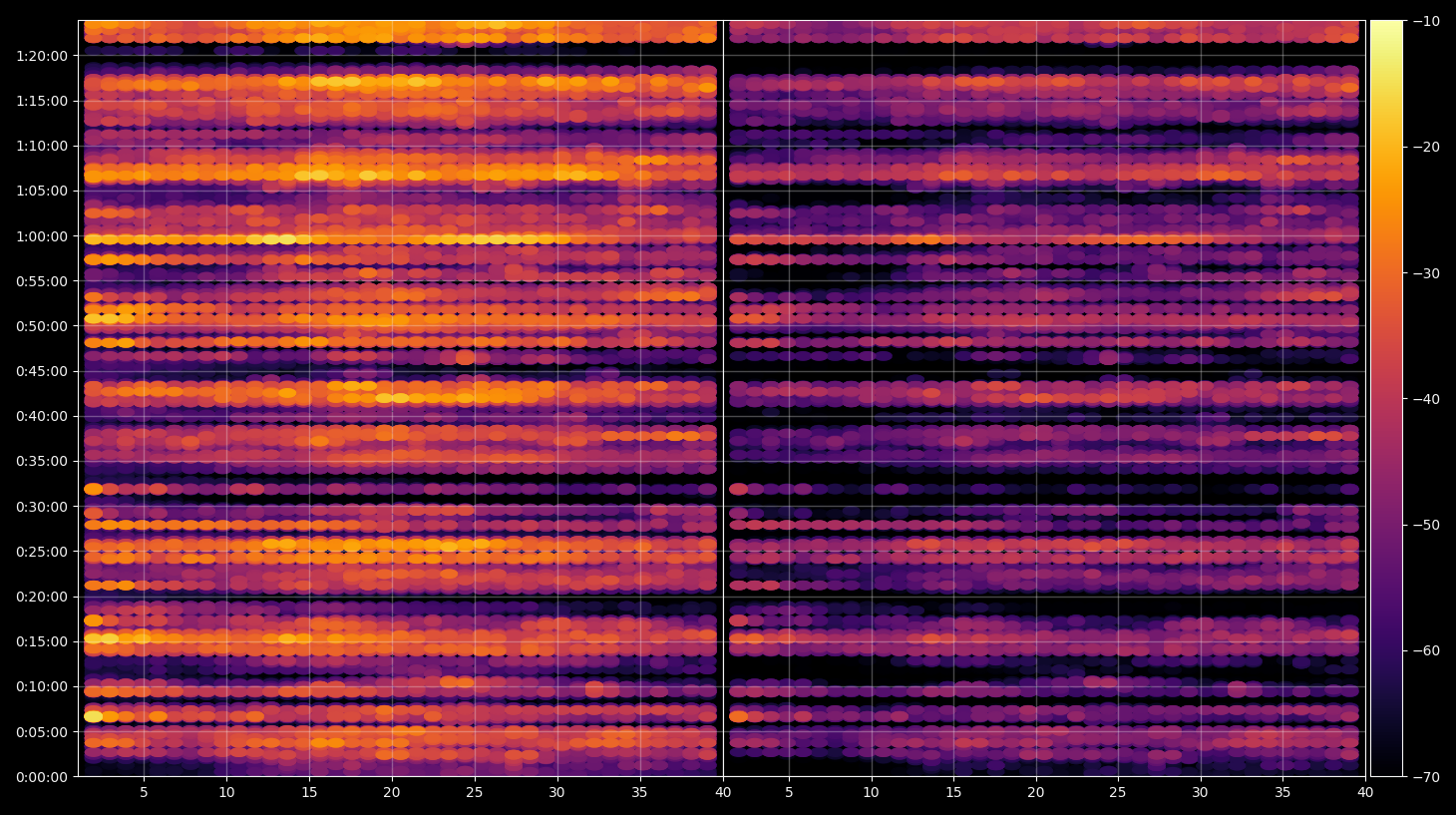1456x815 pixels.
Task: Select the 0:50:00 tick label
Action: 42,326
